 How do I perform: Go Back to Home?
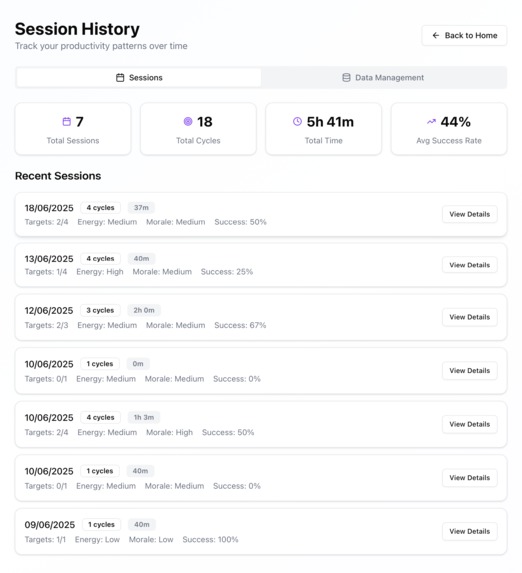click(x=464, y=35)
